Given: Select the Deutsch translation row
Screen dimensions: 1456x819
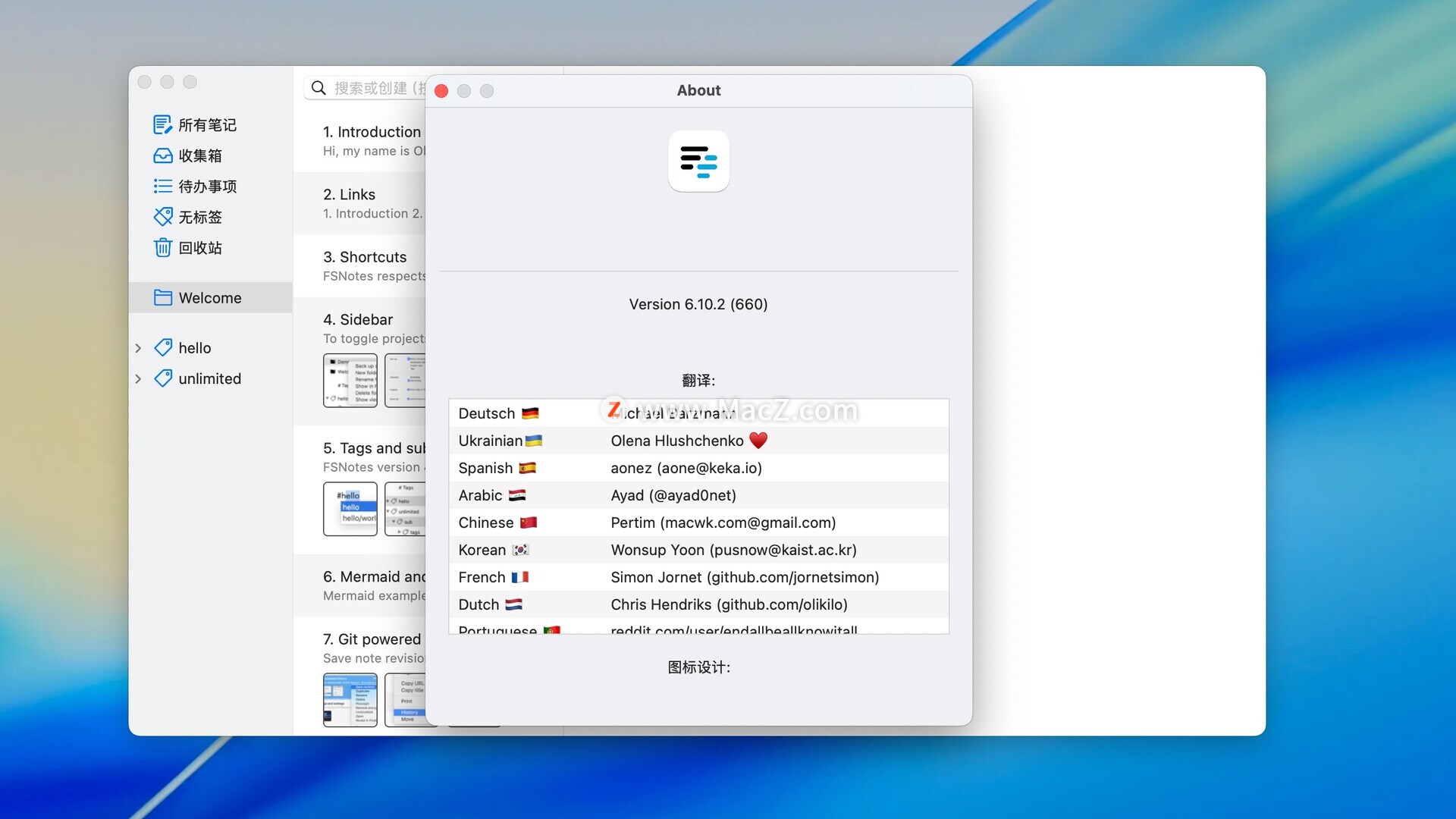Looking at the screenshot, I should (x=698, y=413).
